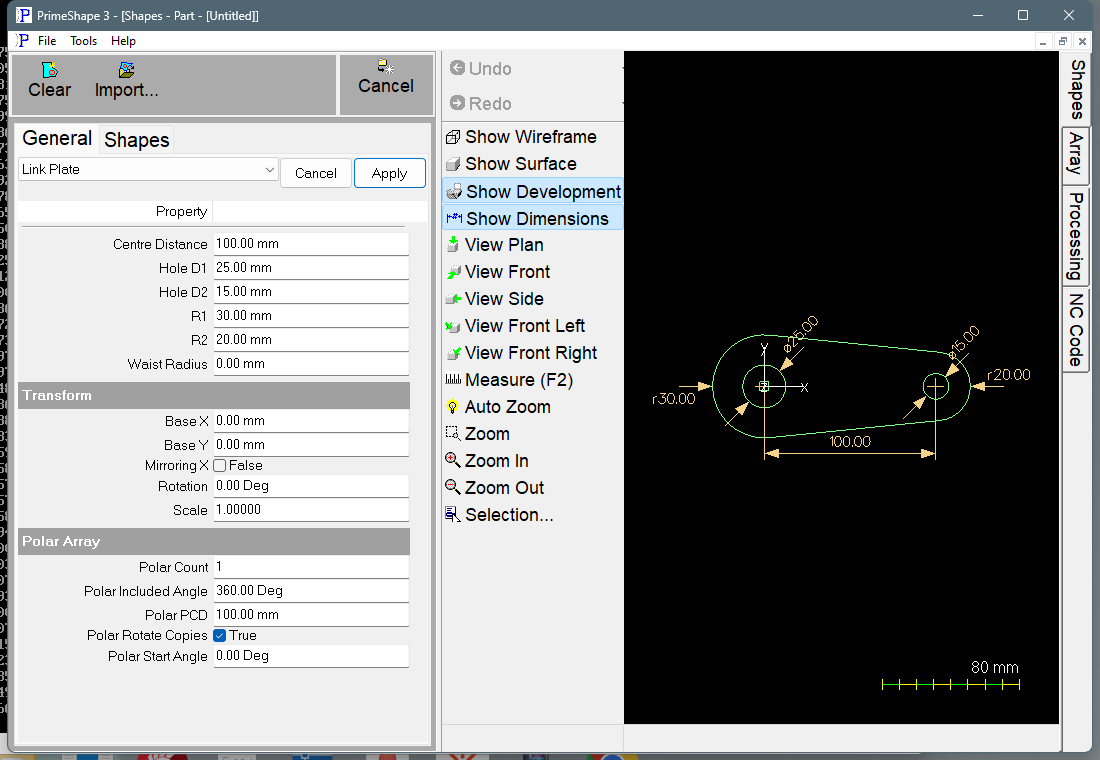This screenshot has height=760, width=1100.
Task: Click the 80 mm scale bar label
Action: (x=994, y=667)
